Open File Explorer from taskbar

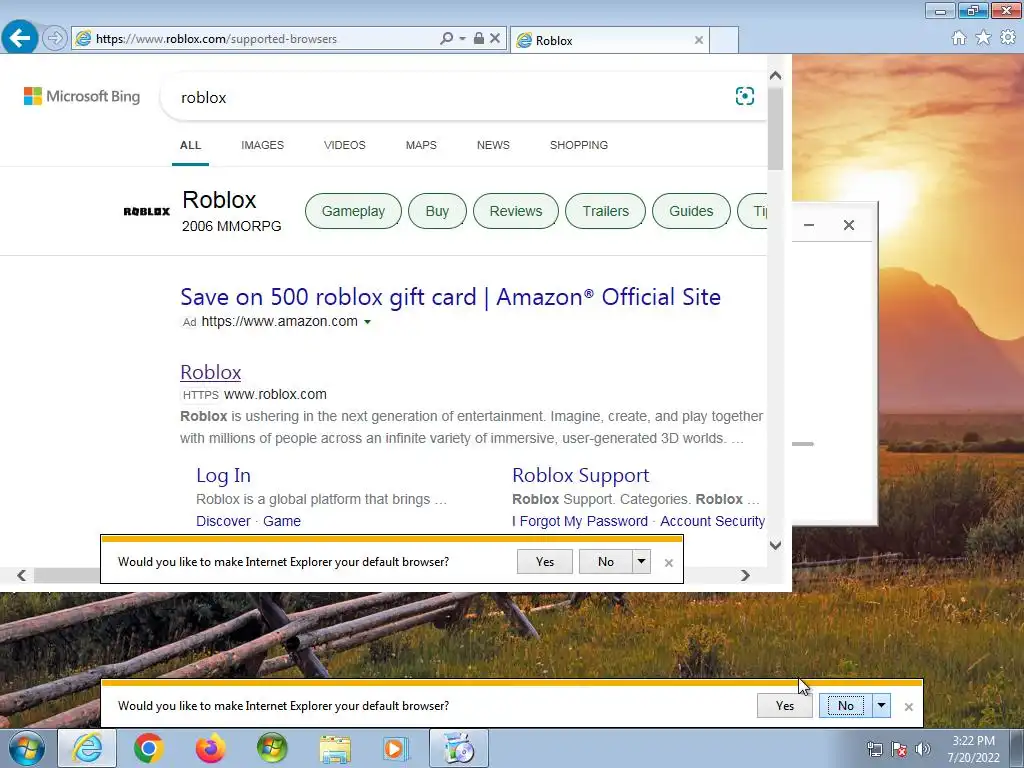pyautogui.click(x=335, y=748)
